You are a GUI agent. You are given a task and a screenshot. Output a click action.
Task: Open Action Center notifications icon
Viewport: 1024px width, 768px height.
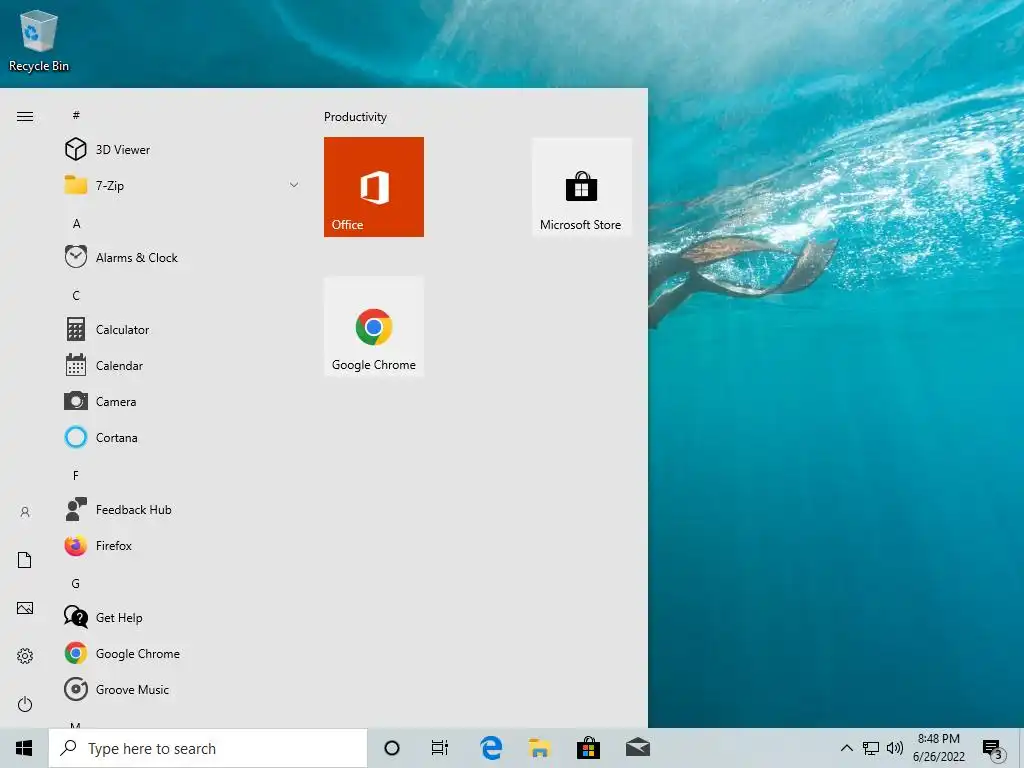click(993, 749)
